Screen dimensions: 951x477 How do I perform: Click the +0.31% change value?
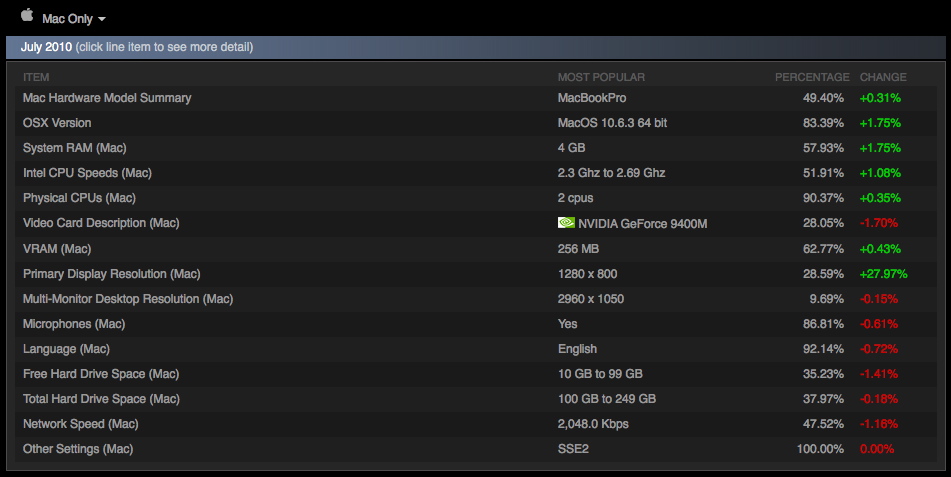tap(880, 98)
